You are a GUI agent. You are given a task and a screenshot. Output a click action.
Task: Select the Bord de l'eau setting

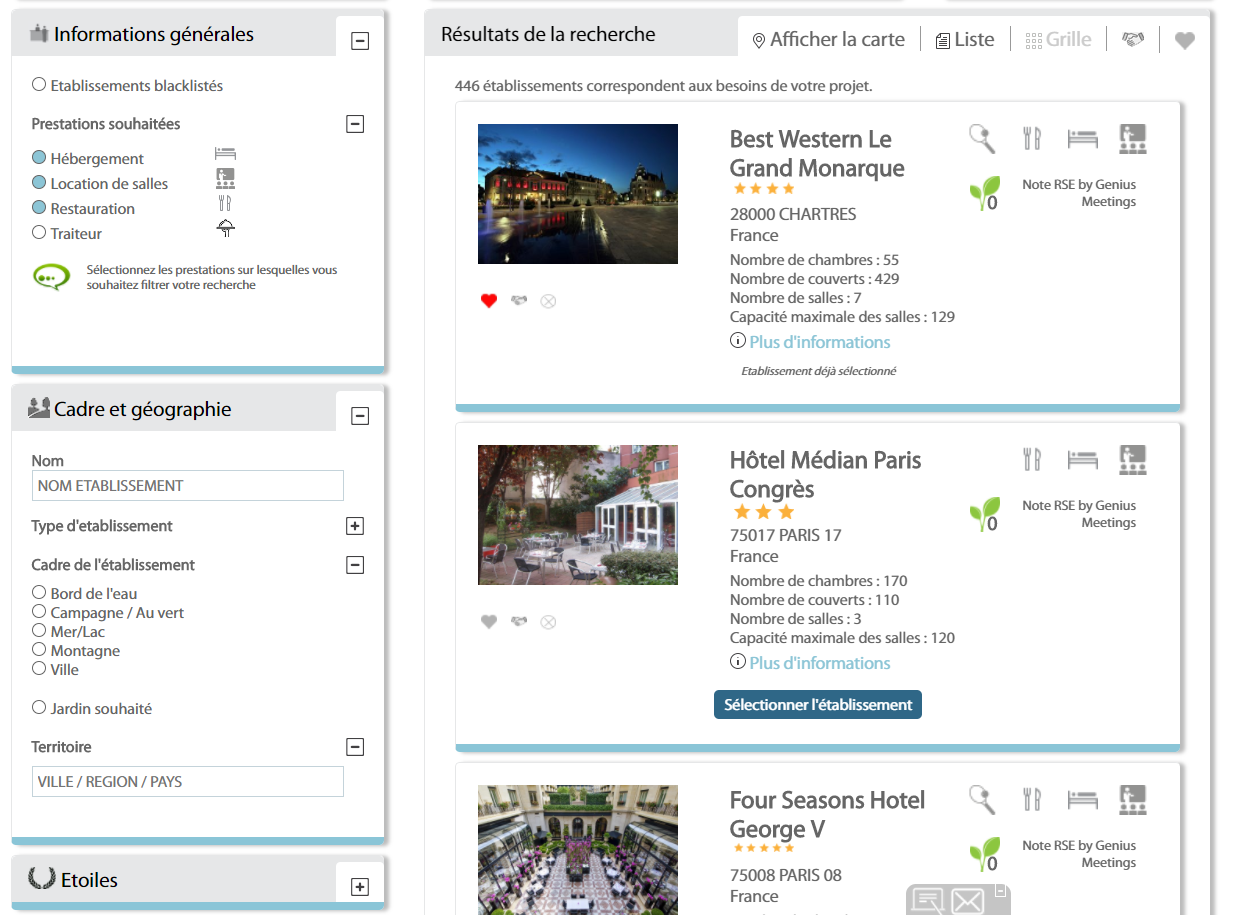click(39, 593)
